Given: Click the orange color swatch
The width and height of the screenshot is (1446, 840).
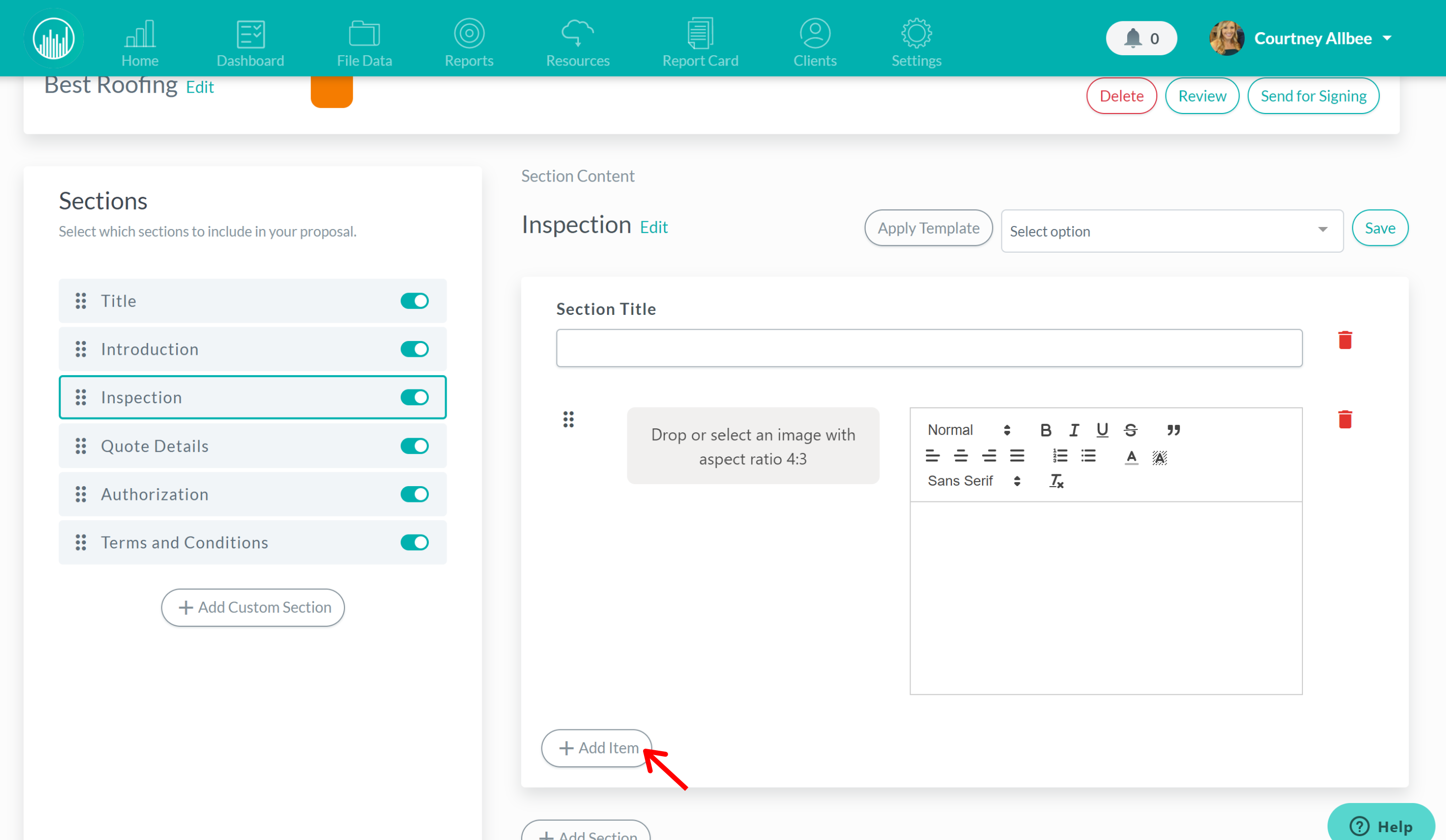Looking at the screenshot, I should coord(332,92).
